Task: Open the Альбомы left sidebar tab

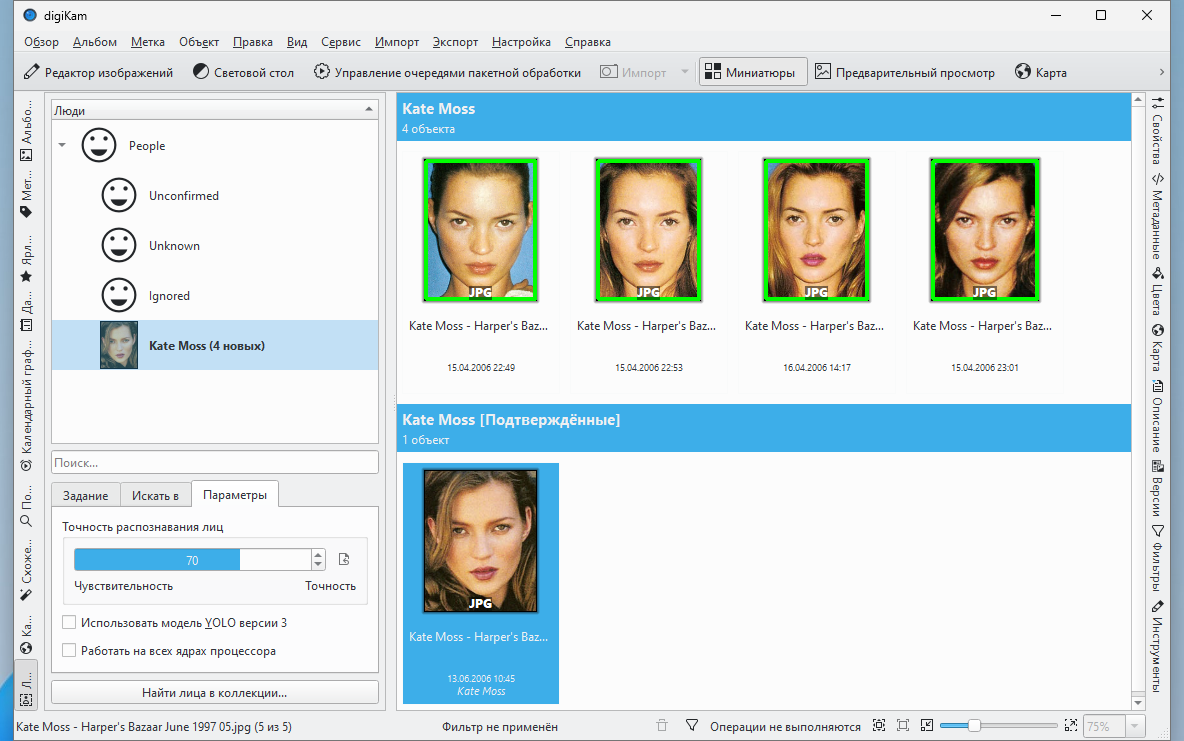Action: 26,133
